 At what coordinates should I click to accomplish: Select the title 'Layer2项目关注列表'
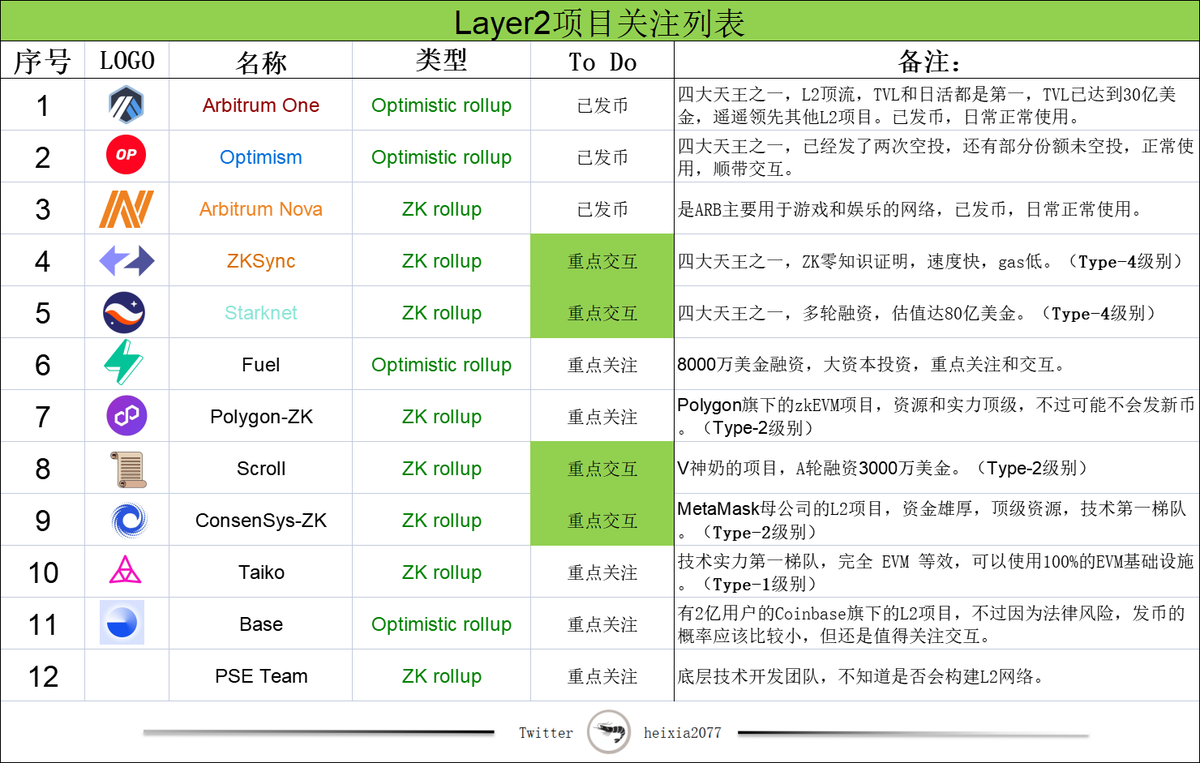point(599,22)
